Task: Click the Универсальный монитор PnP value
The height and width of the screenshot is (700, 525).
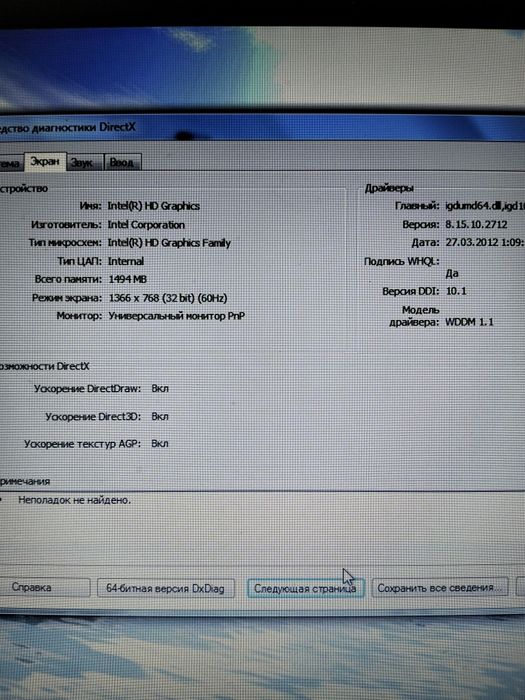Action: tap(177, 316)
